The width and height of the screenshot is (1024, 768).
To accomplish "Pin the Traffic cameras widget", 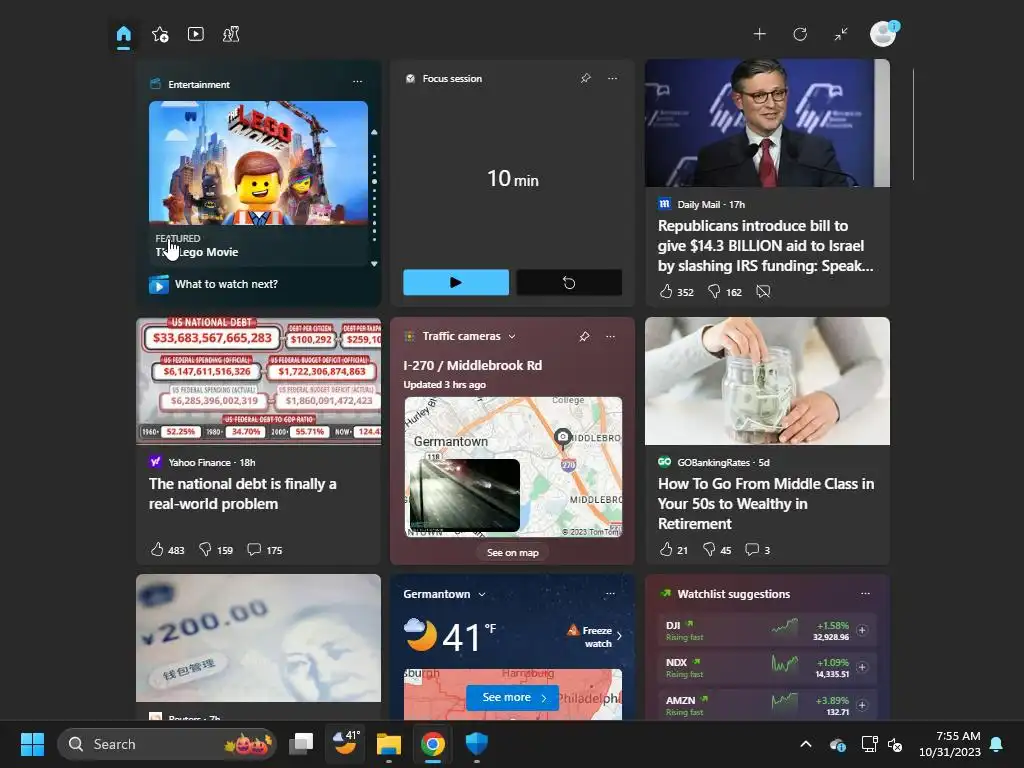I will (x=584, y=336).
